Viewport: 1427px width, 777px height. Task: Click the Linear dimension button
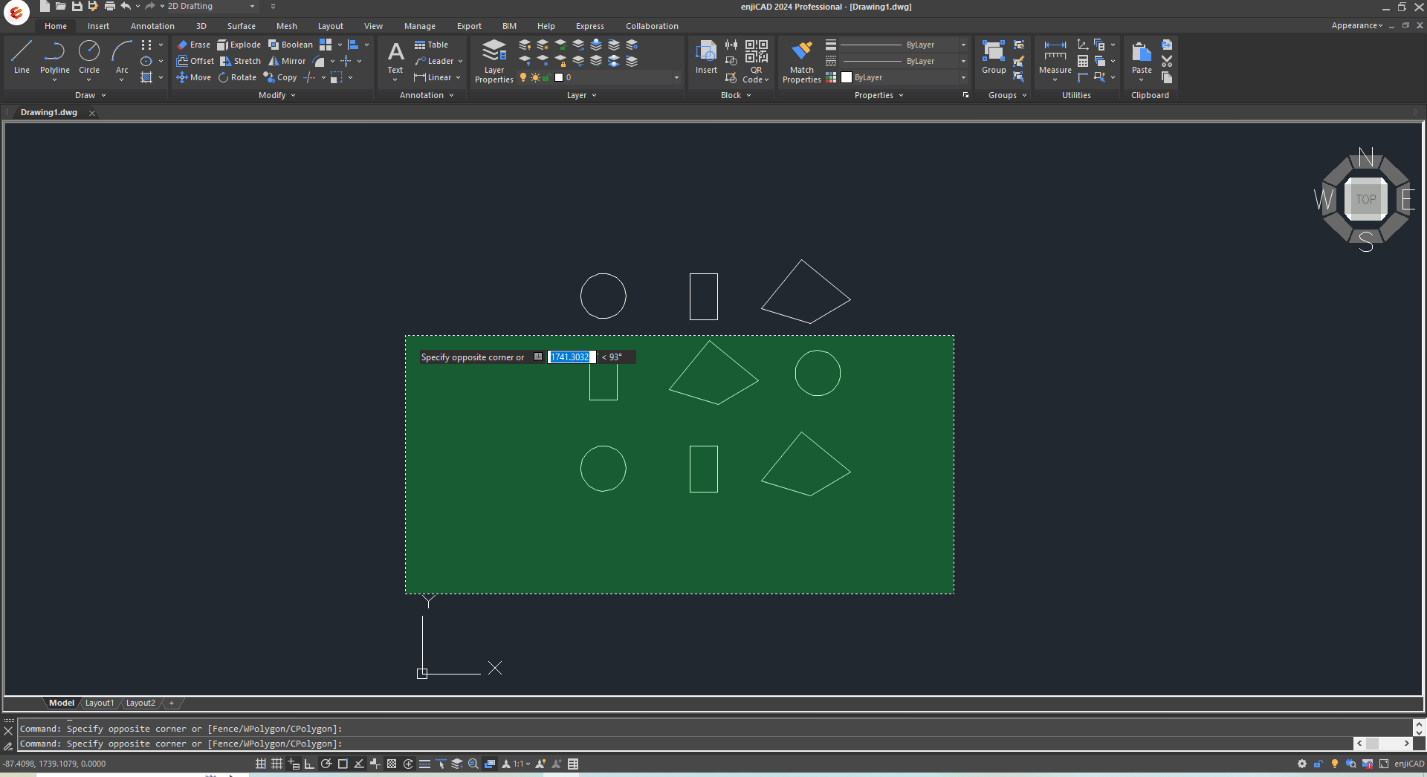pos(432,77)
